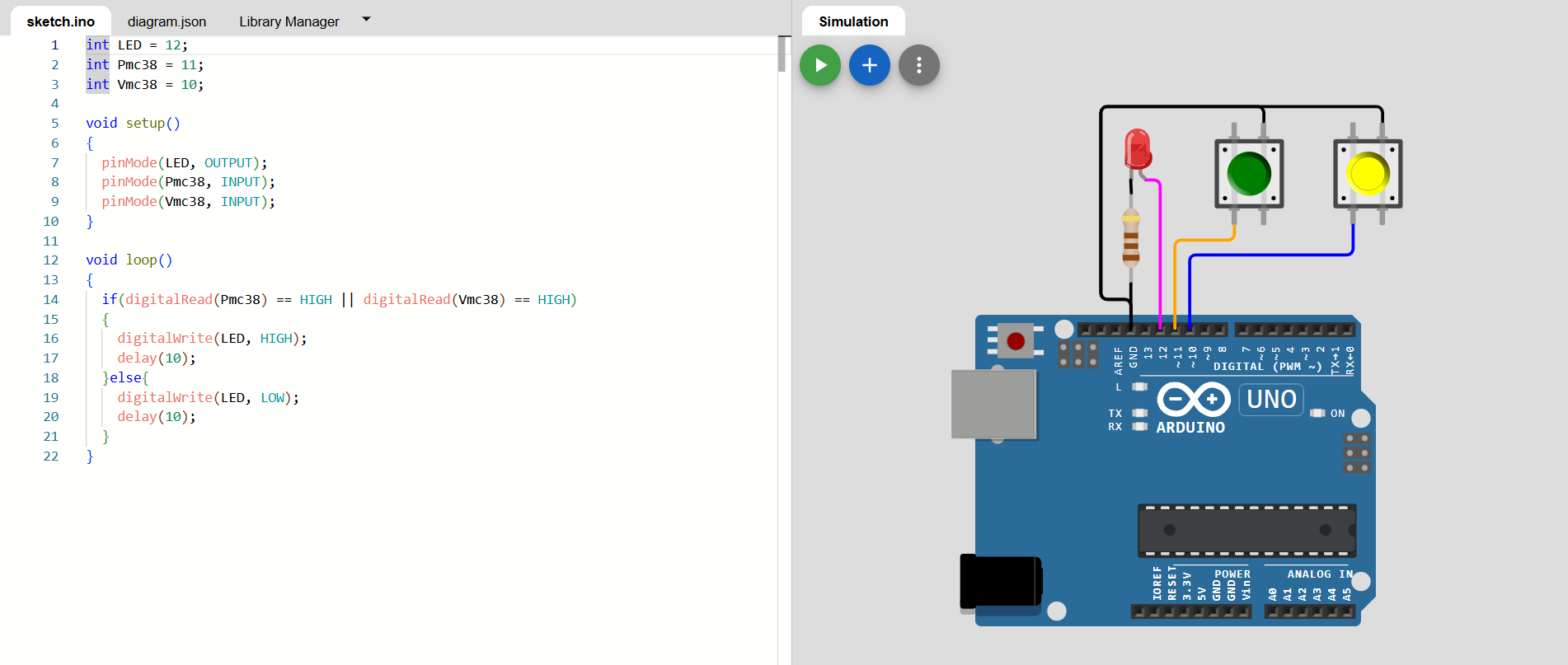The width and height of the screenshot is (1568, 665).
Task: Select the Simulation tab
Action: coord(853,21)
